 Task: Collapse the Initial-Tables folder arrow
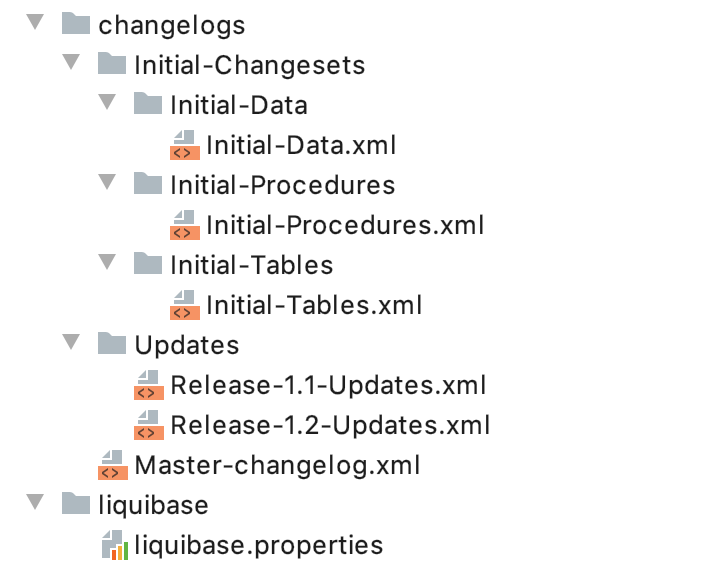[x=107, y=262]
